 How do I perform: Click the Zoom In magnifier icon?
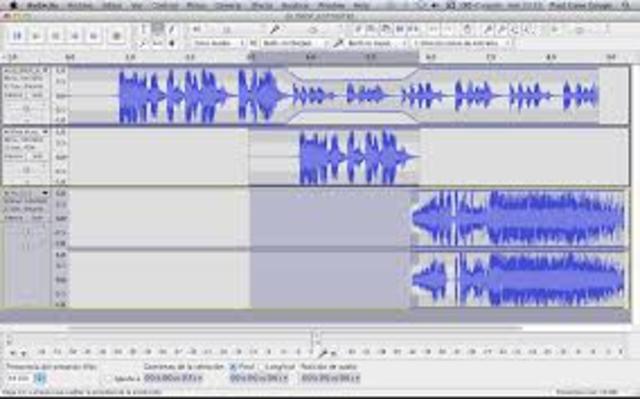point(487,29)
